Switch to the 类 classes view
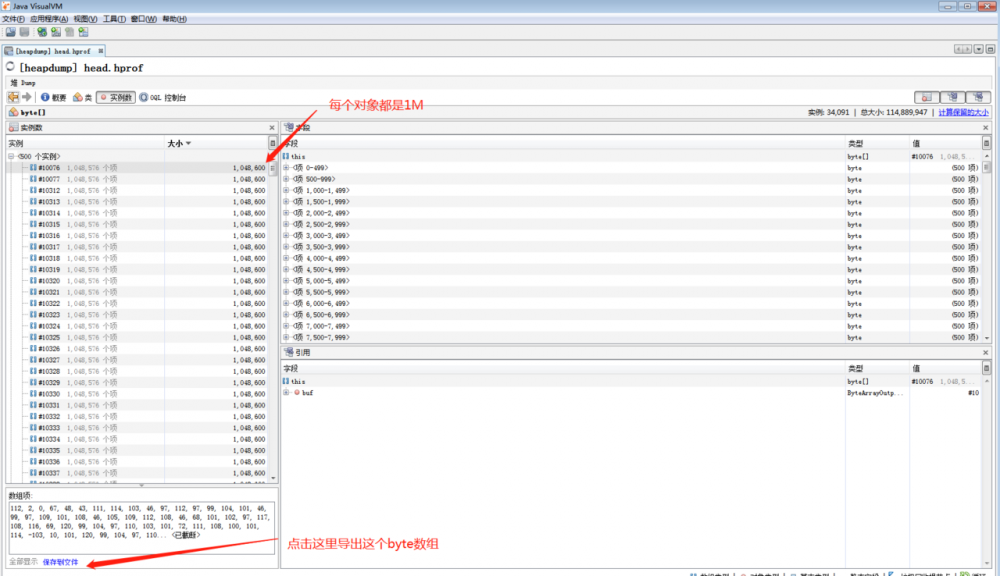Image resolution: width=1000 pixels, height=576 pixels. click(x=82, y=98)
